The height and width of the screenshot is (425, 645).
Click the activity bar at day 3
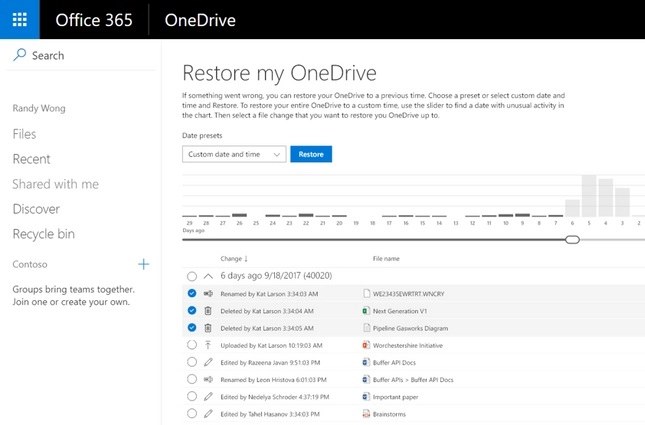pos(622,202)
